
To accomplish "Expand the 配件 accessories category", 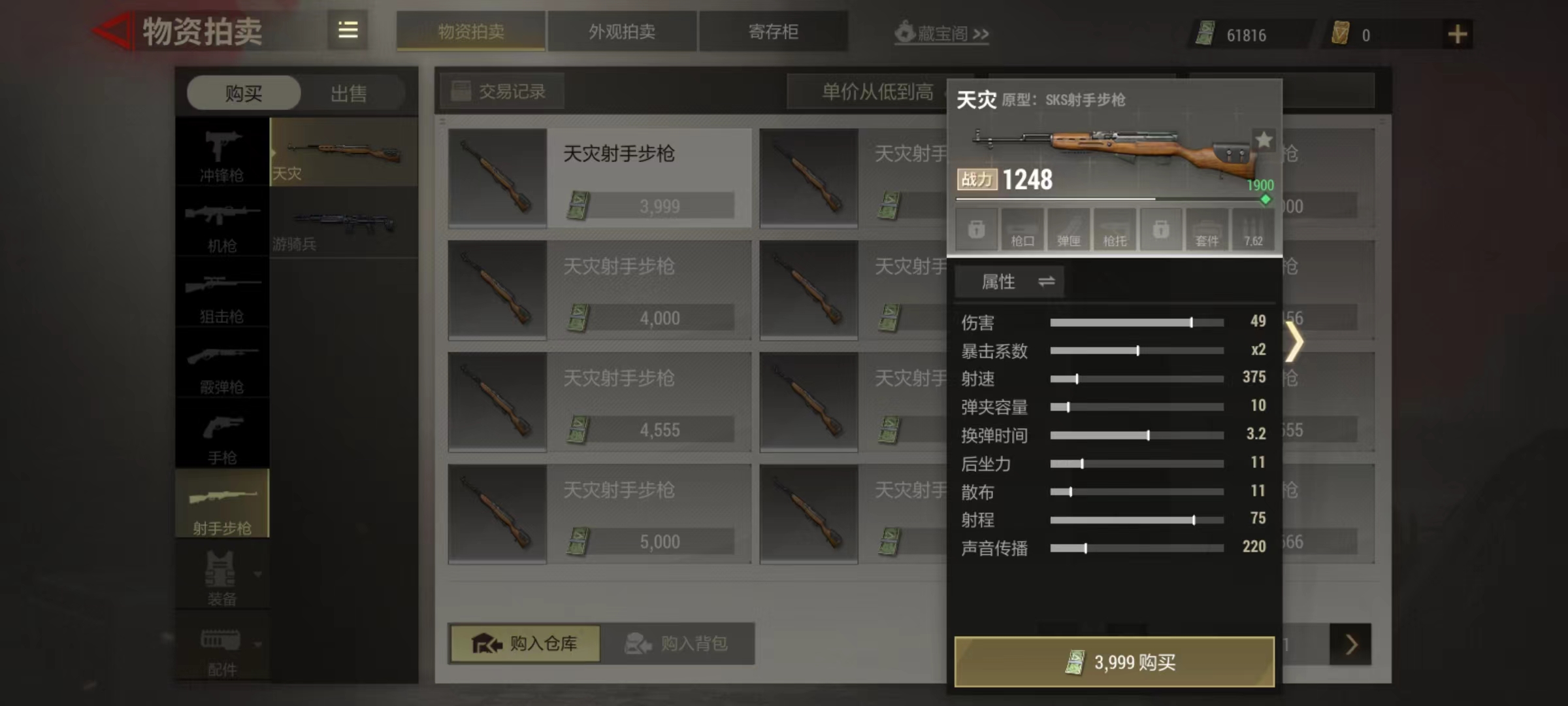I will tap(222, 648).
